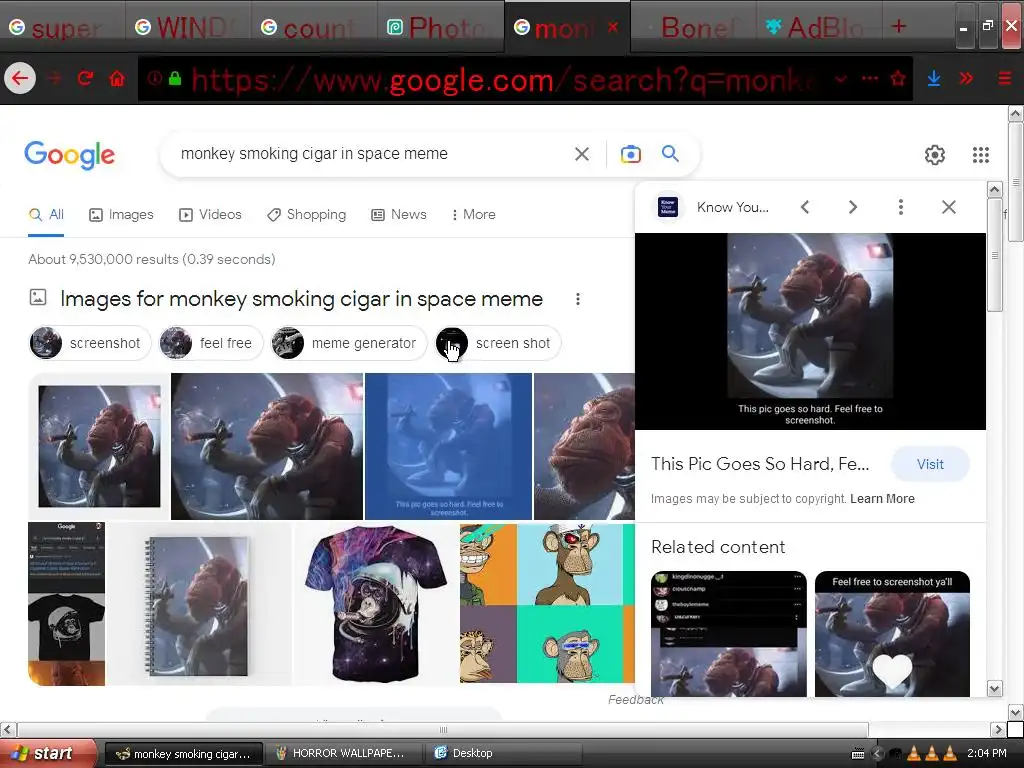Click inside the Google search input field
Viewport: 1024px width, 768px height.
pyautogui.click(x=370, y=154)
